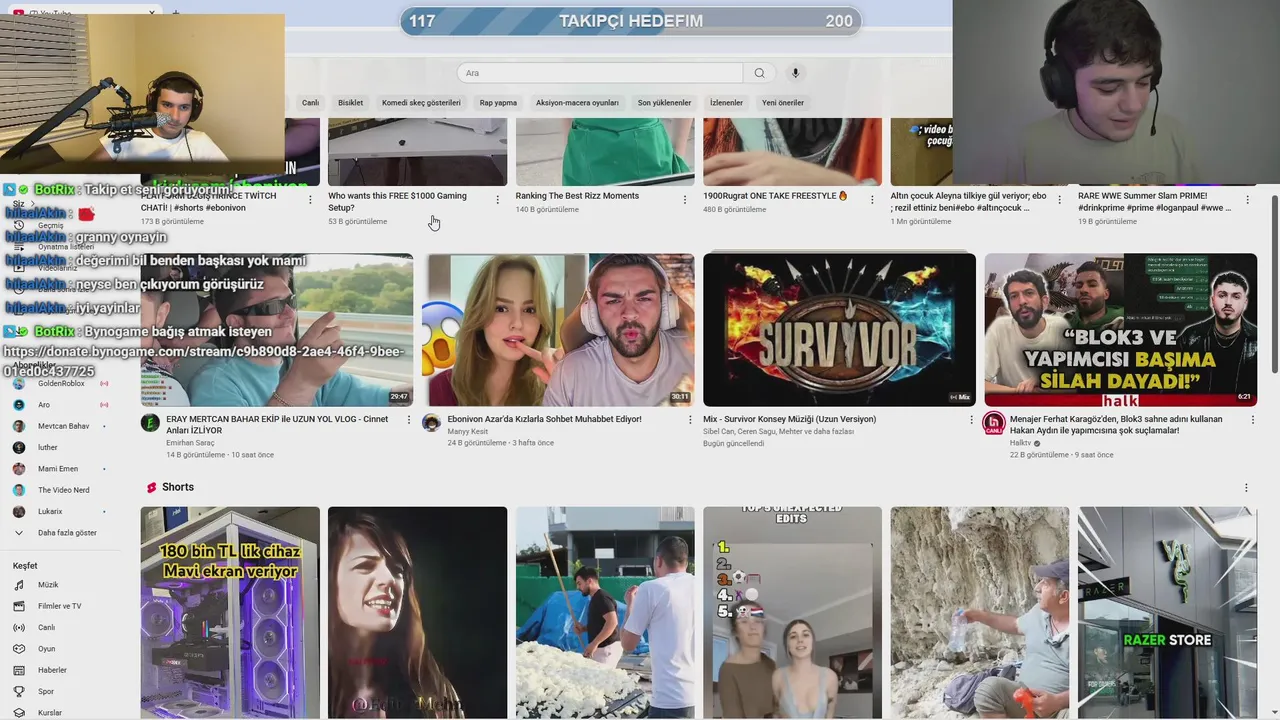Open Spor trophy item in sidebar
Viewport: 1280px width, 720px height.
coord(60,691)
